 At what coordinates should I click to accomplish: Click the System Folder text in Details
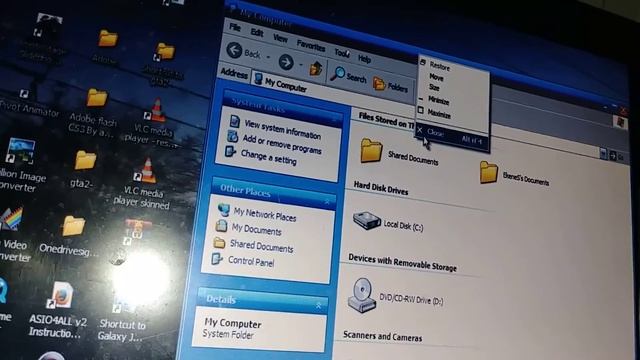click(x=228, y=334)
